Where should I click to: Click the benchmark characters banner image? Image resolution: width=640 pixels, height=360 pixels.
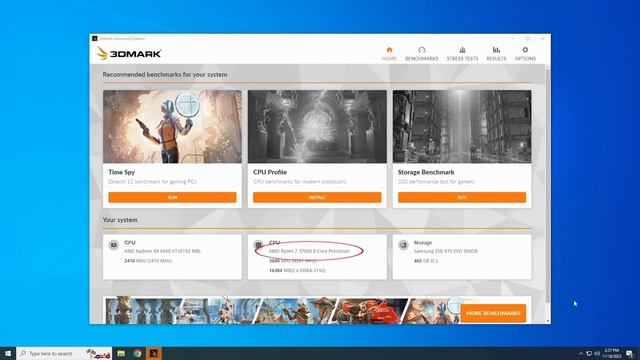pyautogui.click(x=282, y=311)
